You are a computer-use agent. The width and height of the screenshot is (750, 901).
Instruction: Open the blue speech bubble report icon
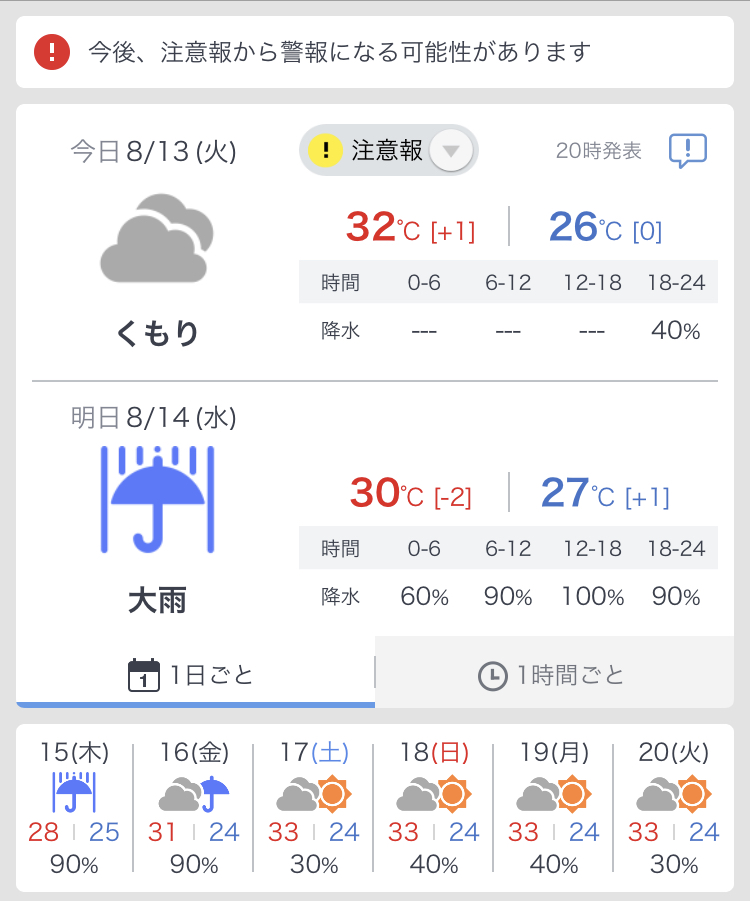(x=688, y=151)
